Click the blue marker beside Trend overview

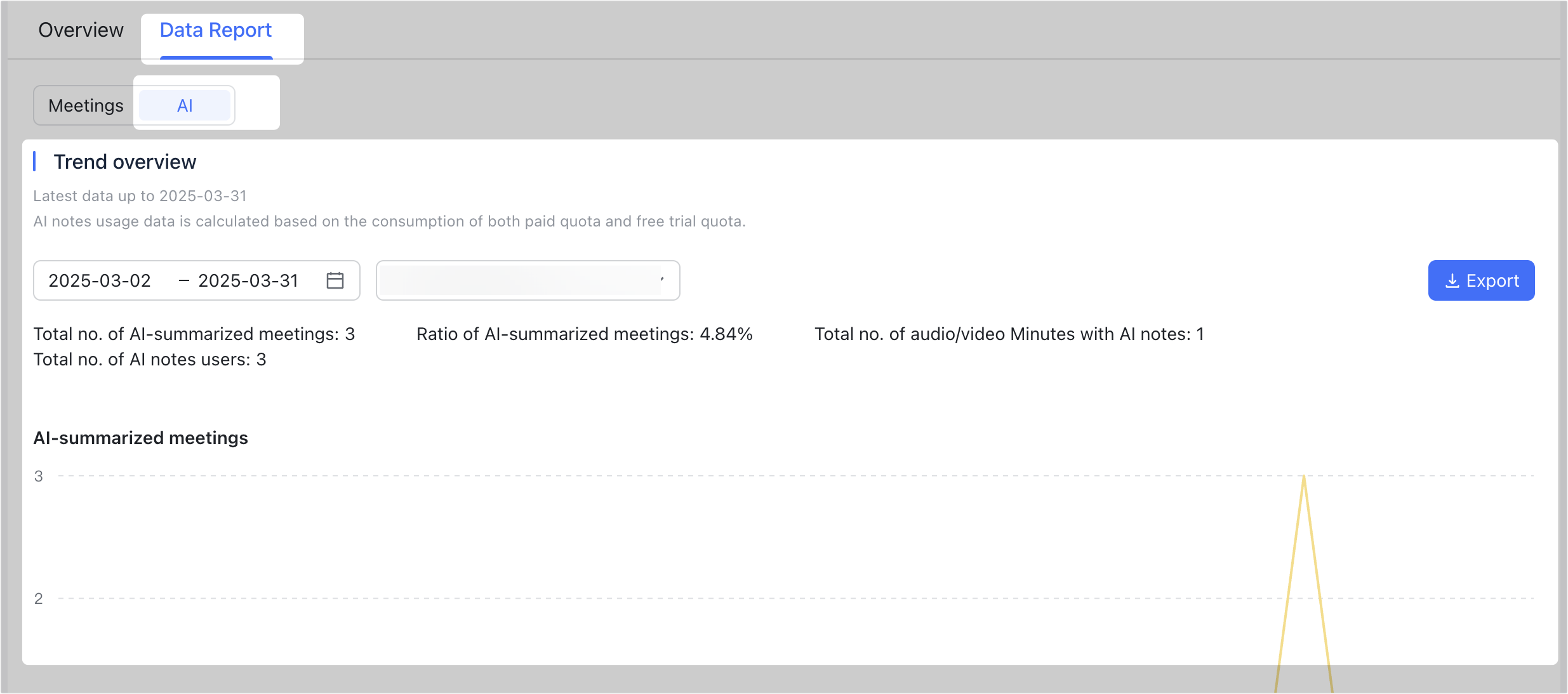[34, 162]
